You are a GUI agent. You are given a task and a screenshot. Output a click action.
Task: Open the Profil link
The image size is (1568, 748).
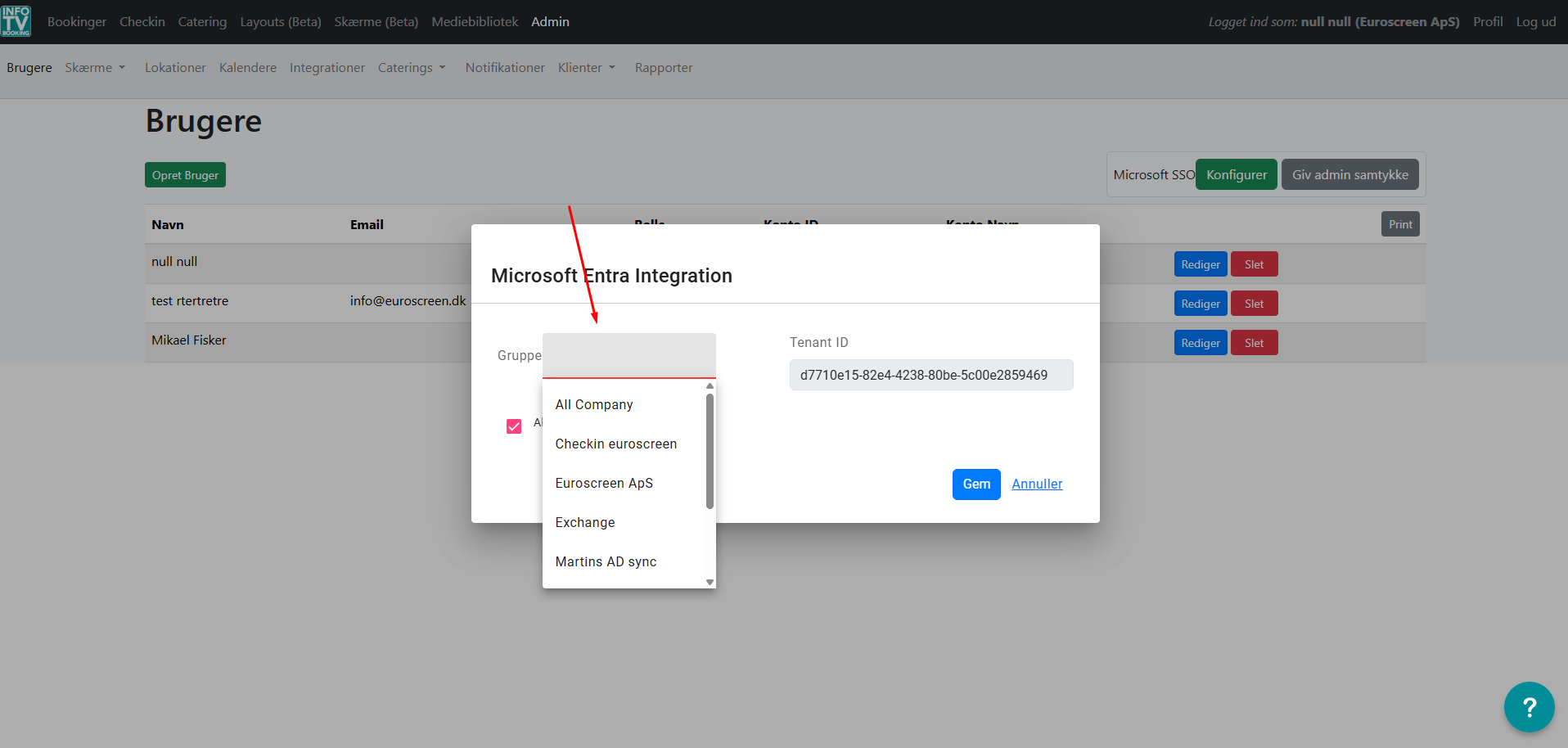pyautogui.click(x=1488, y=21)
